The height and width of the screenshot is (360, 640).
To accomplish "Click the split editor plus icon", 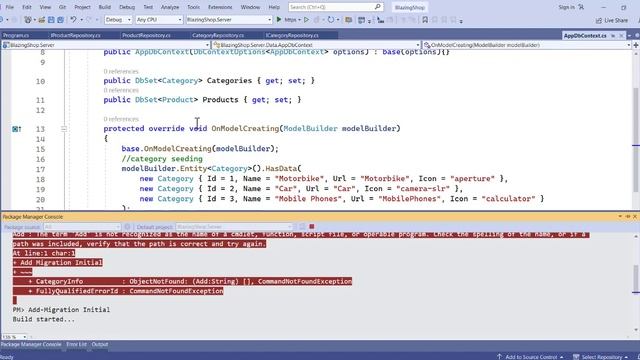I will 636,45.
